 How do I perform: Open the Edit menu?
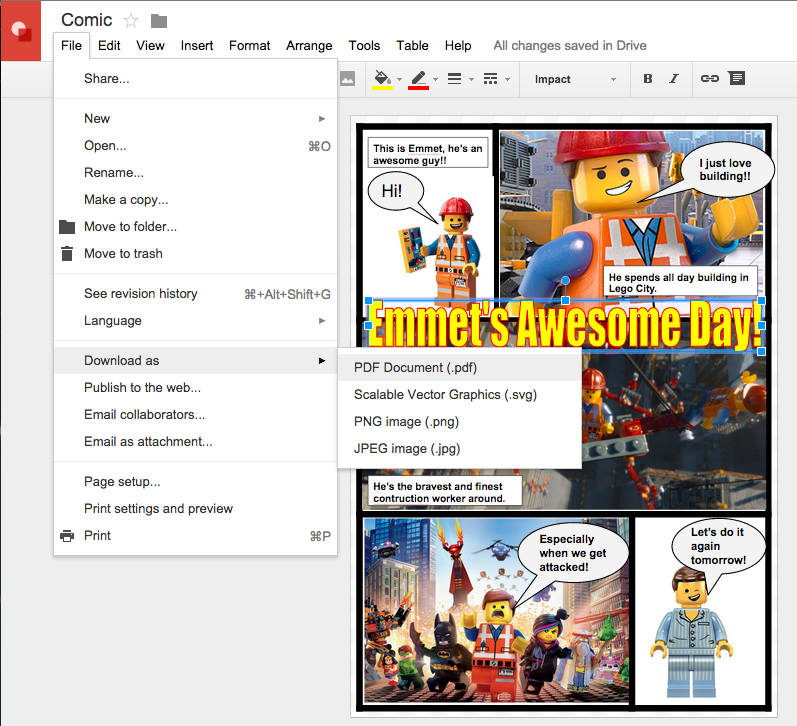click(x=109, y=46)
